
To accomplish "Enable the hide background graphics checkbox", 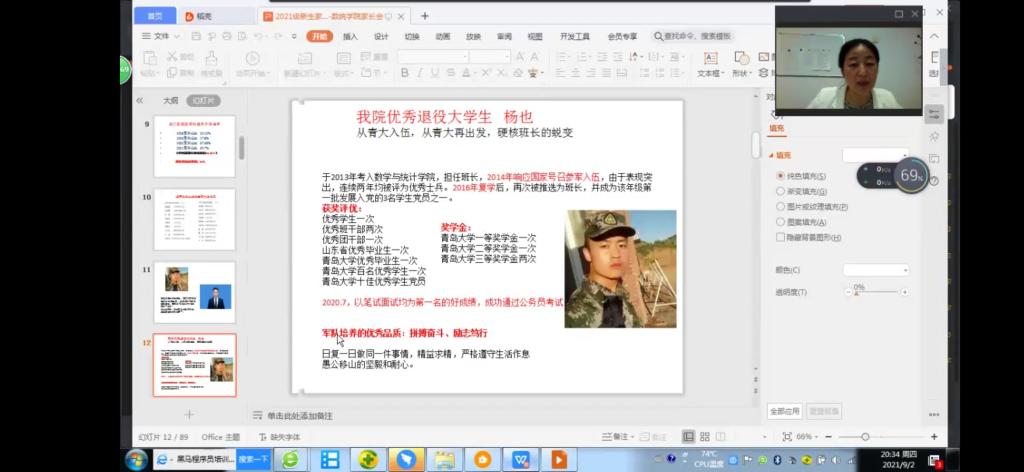I will pyautogui.click(x=780, y=237).
